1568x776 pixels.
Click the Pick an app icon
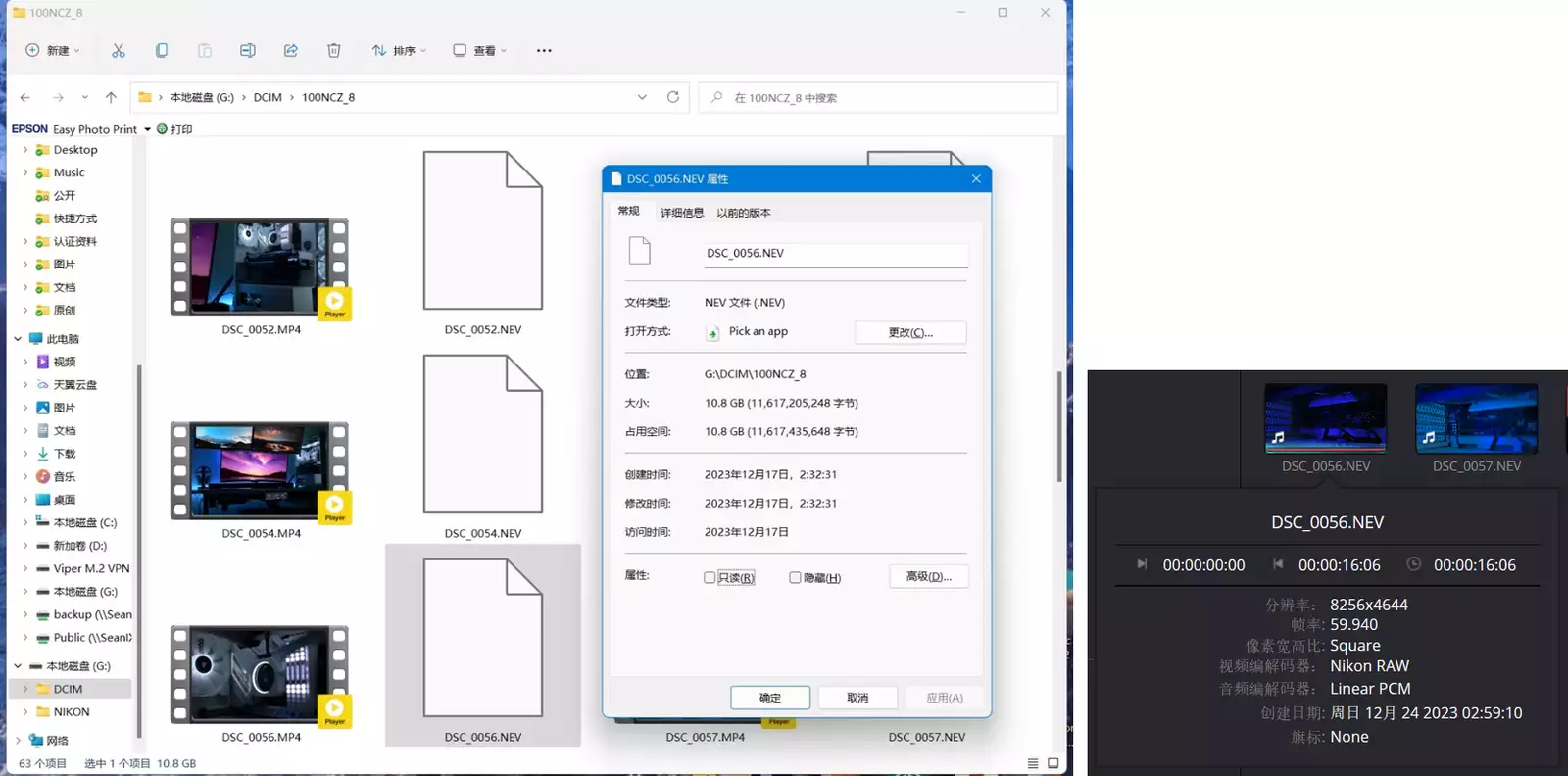click(x=712, y=333)
